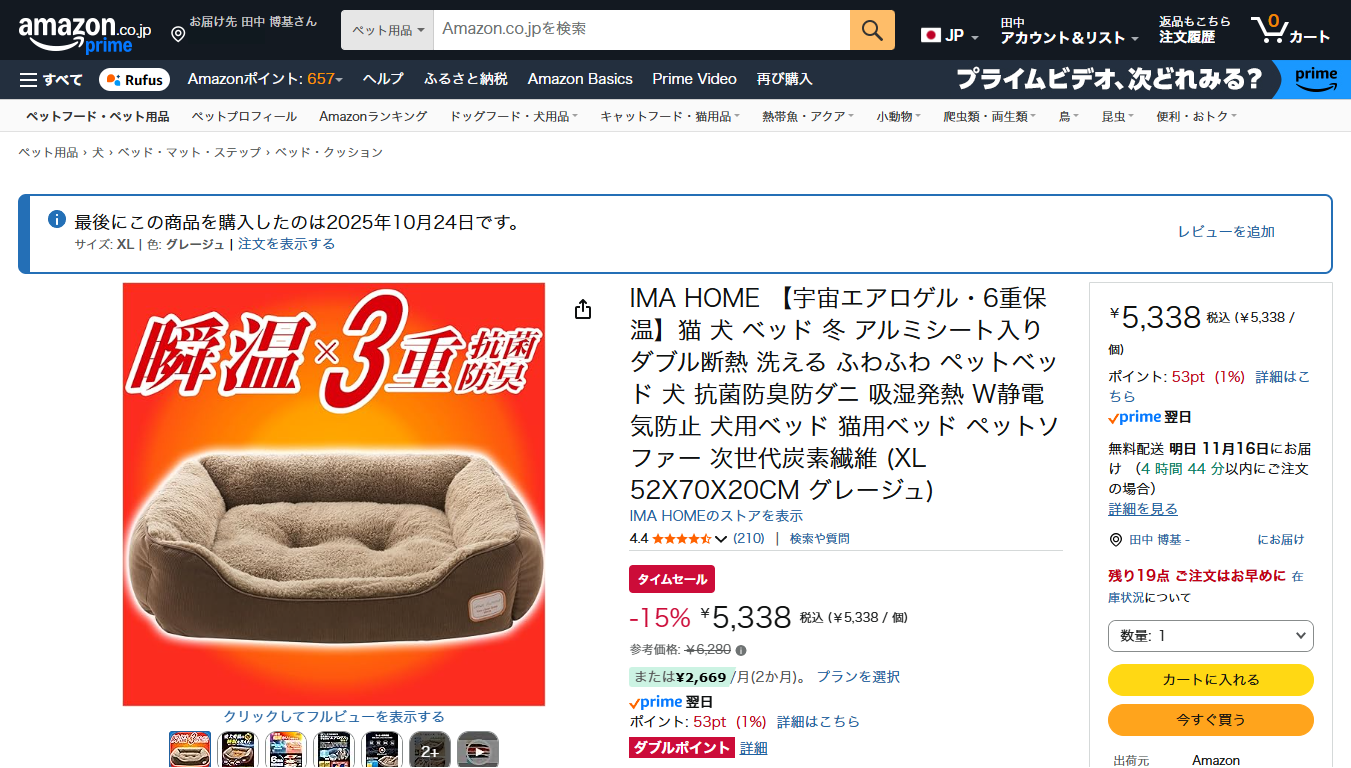Image resolution: width=1351 pixels, height=768 pixels.
Task: Click the share icon beside product image
Action: 584,310
